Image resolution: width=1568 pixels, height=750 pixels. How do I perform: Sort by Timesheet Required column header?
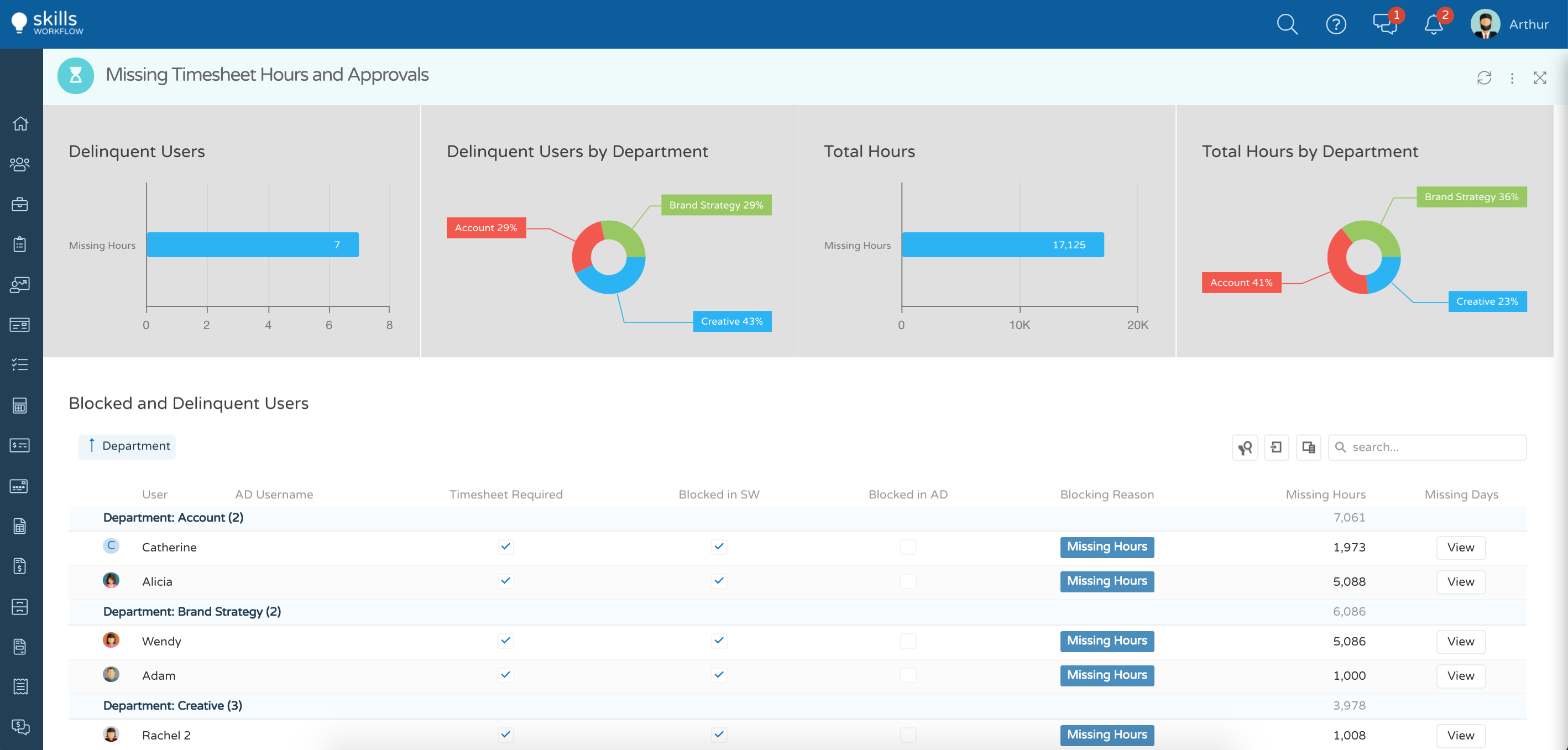506,494
